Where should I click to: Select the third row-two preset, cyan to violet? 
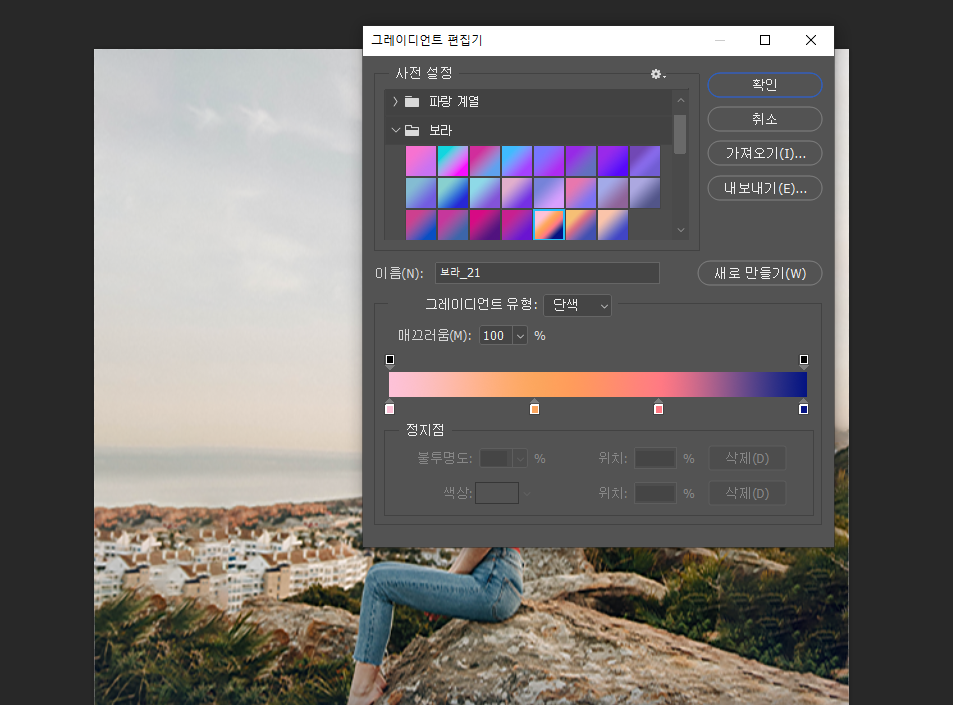pyautogui.click(x=484, y=193)
